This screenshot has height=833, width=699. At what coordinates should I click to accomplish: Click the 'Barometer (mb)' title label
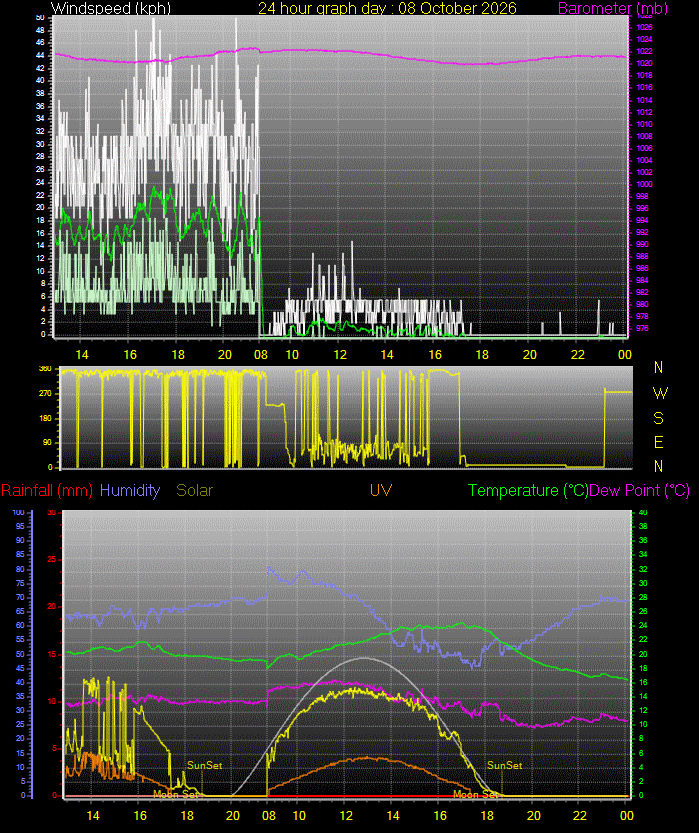click(613, 8)
